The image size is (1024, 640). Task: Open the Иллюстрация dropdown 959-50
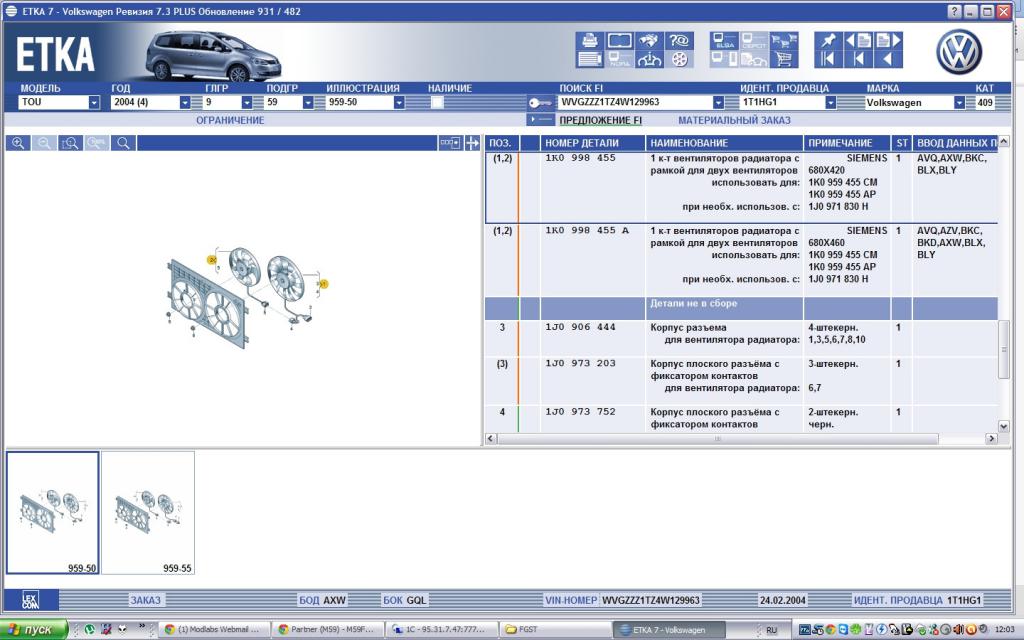[399, 103]
